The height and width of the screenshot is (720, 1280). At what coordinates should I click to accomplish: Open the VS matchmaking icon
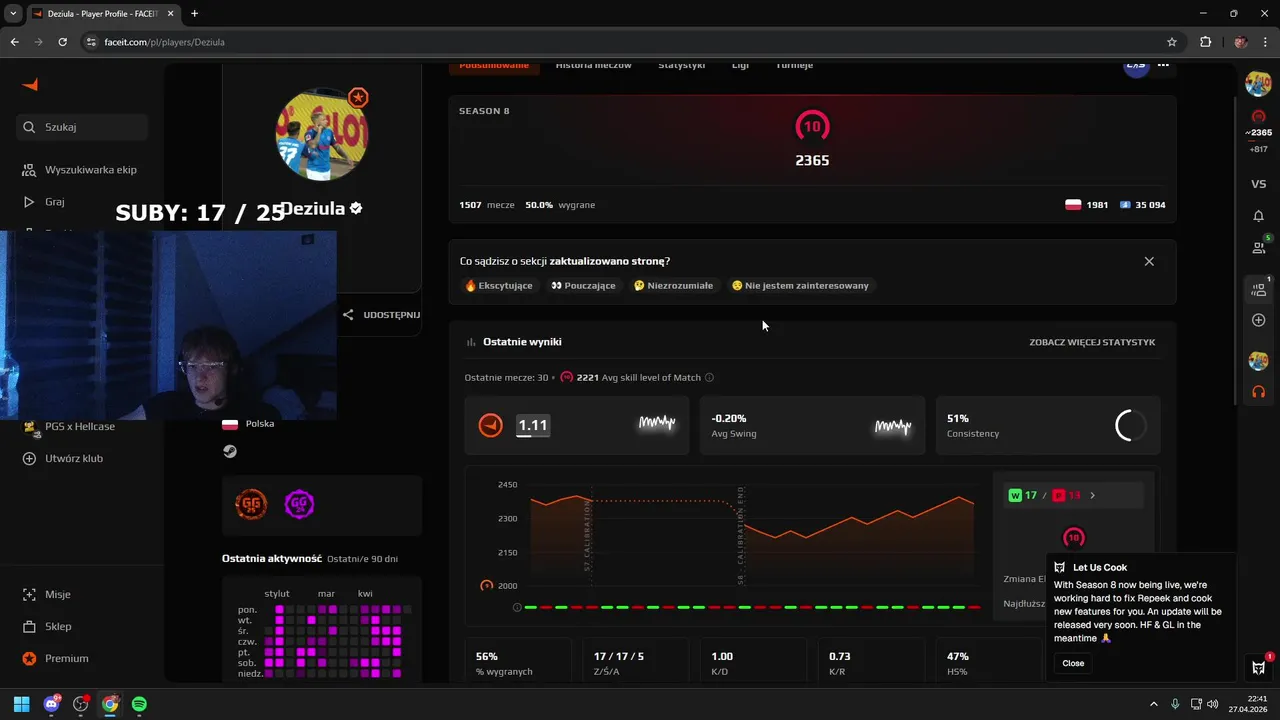coord(1258,184)
